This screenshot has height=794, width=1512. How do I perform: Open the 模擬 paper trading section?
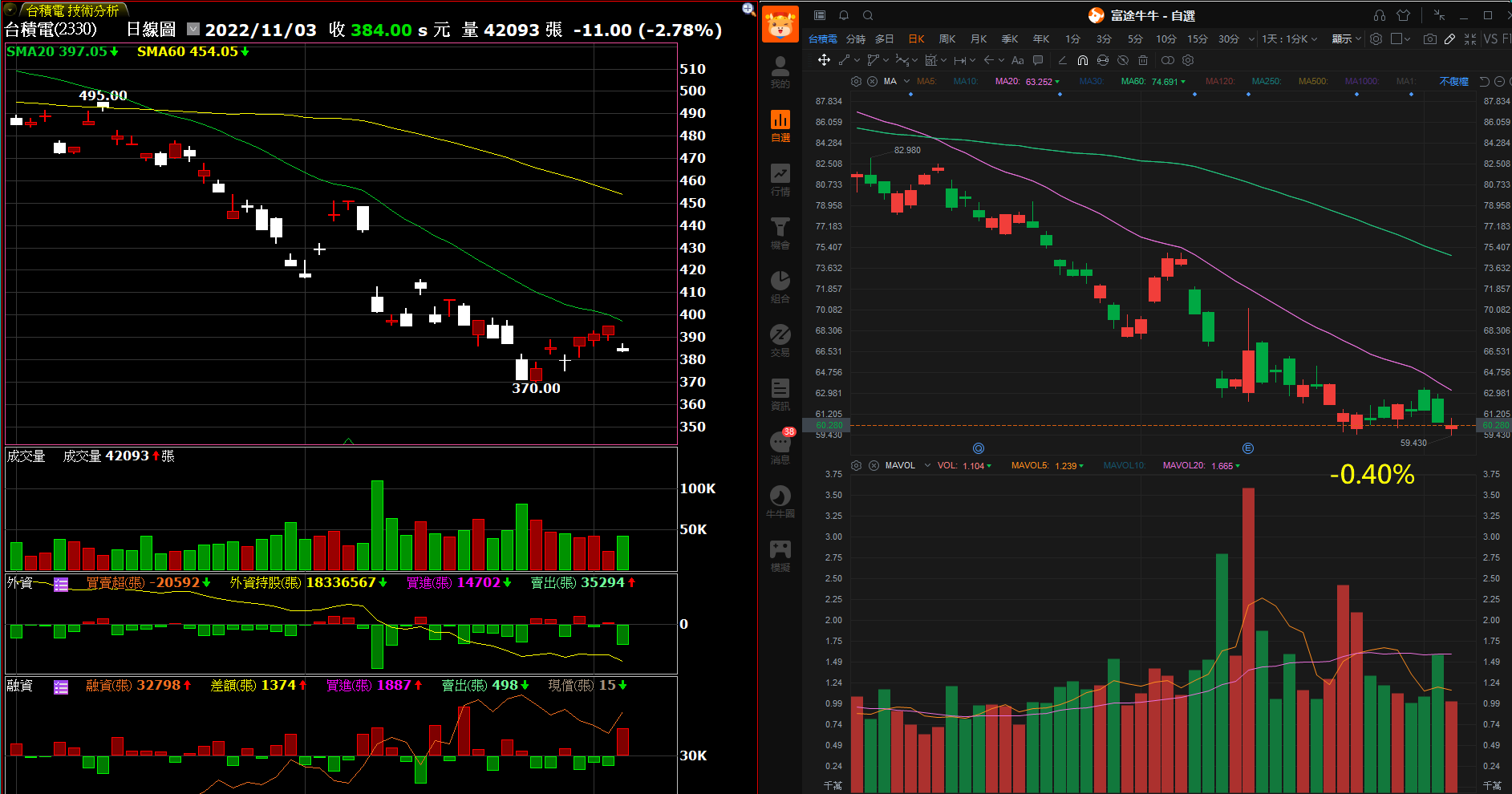pos(780,556)
